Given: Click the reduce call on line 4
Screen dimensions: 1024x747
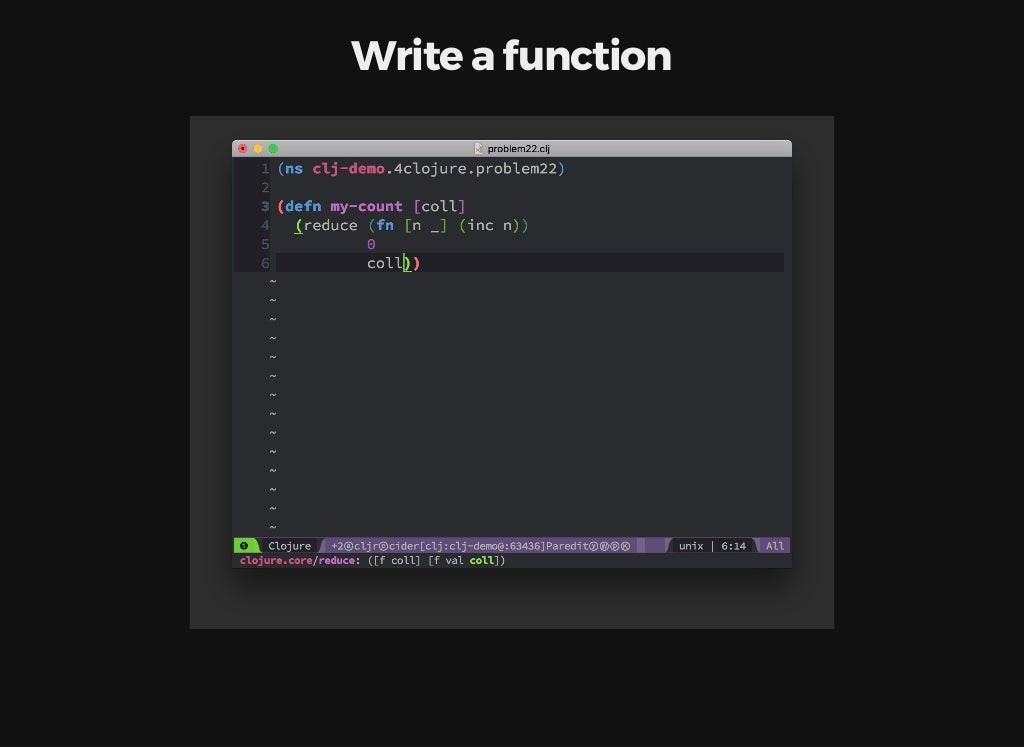Looking at the screenshot, I should point(330,225).
